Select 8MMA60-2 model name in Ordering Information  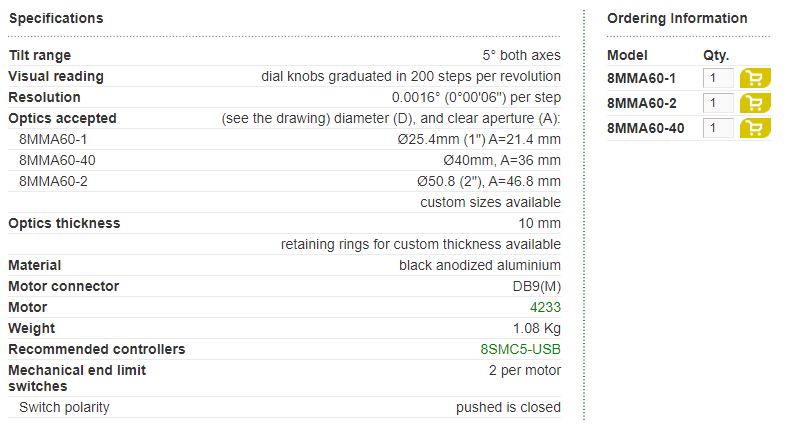pyautogui.click(x=642, y=103)
